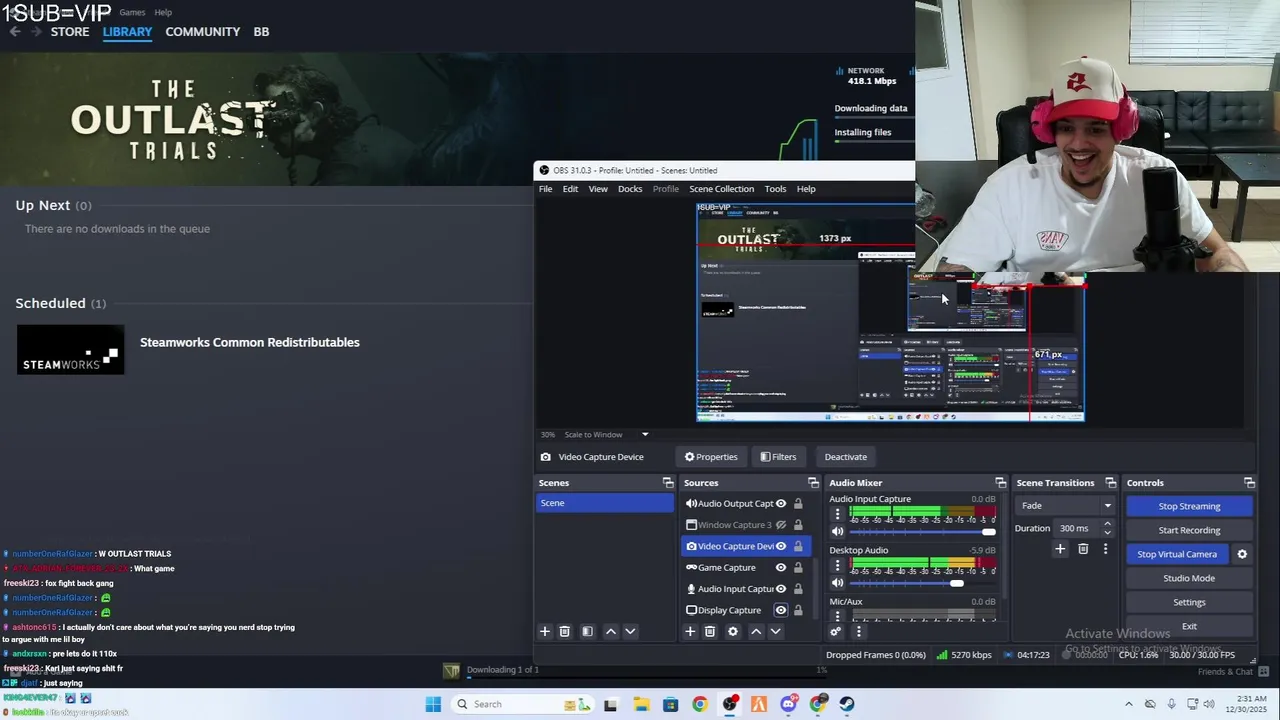
Task: Open Scale to Window preview dropdown
Action: 606,435
